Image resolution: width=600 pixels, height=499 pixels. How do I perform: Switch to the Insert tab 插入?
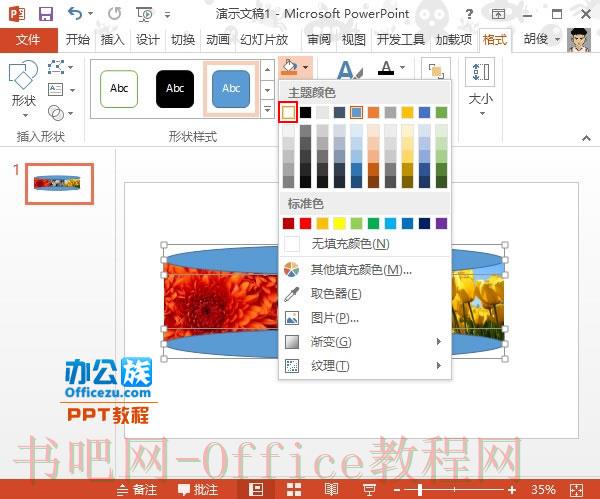tap(112, 39)
